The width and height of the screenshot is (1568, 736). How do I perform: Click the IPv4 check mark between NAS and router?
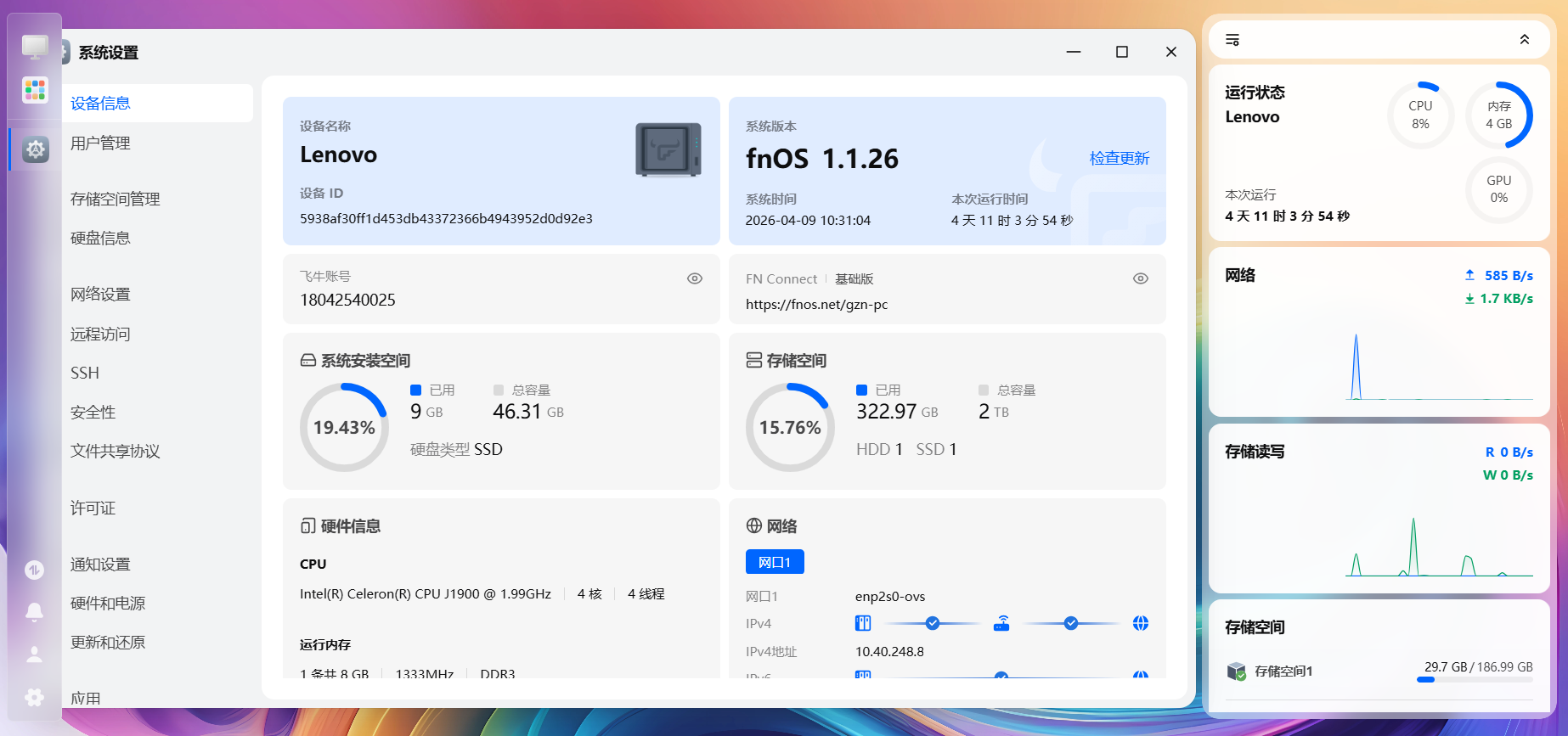[x=933, y=624]
